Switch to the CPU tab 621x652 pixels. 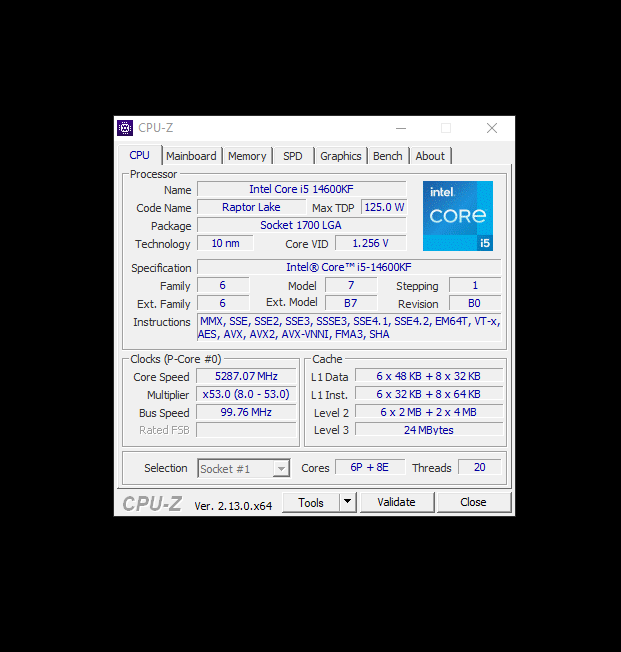pyautogui.click(x=139, y=156)
